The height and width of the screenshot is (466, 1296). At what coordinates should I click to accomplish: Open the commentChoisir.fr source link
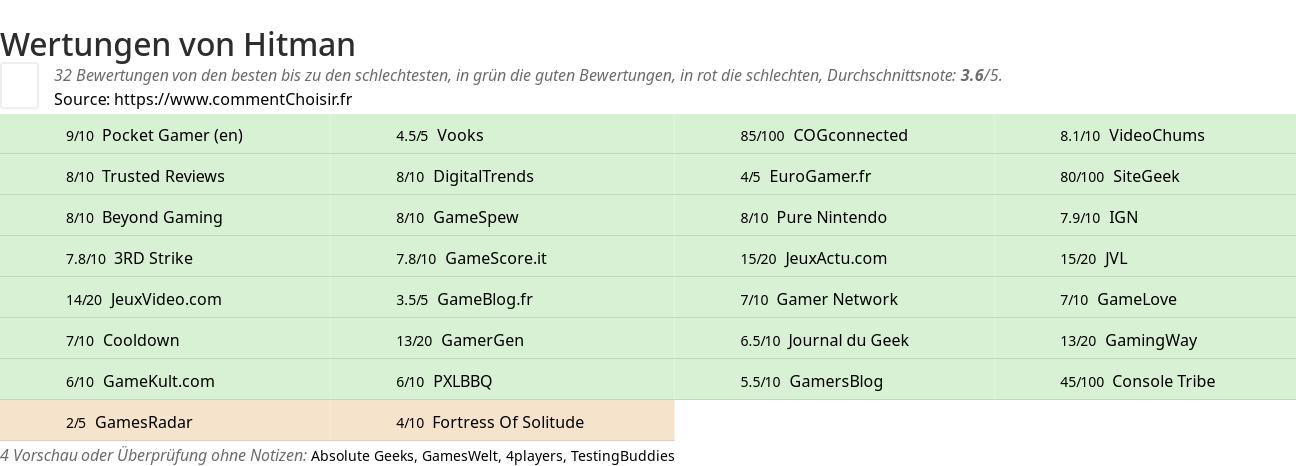(x=233, y=99)
